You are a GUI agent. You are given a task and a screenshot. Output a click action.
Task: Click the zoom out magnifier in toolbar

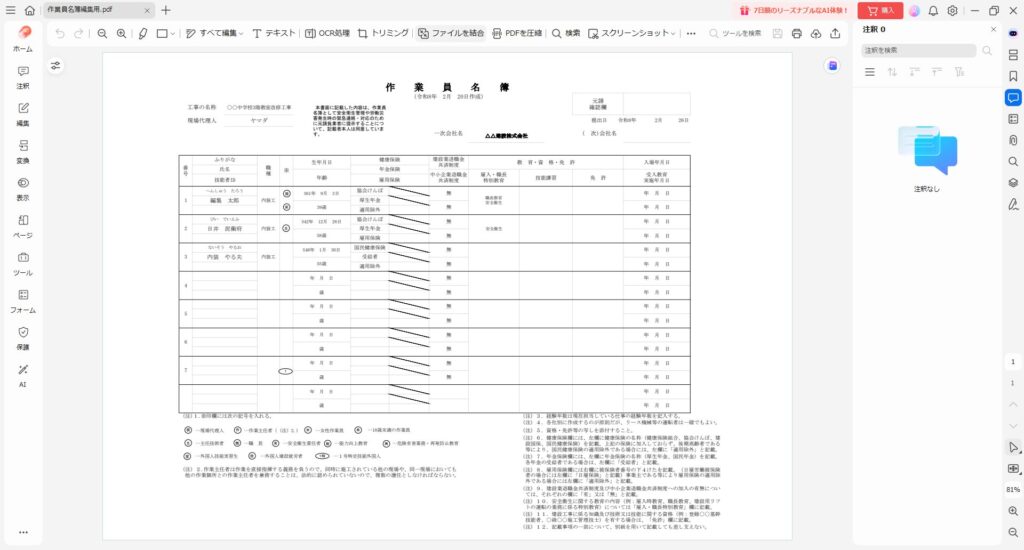click(102, 33)
